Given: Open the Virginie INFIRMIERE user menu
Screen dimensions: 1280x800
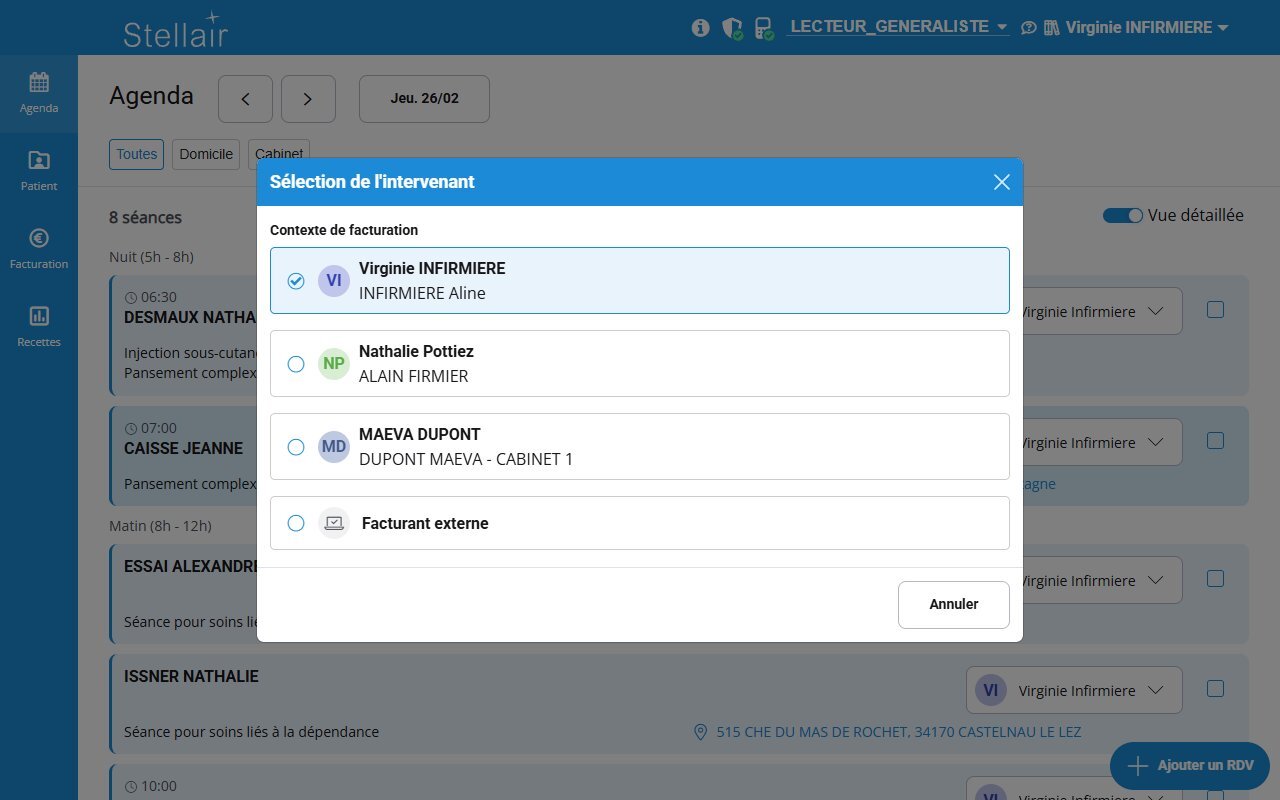Looking at the screenshot, I should click(x=1146, y=28).
